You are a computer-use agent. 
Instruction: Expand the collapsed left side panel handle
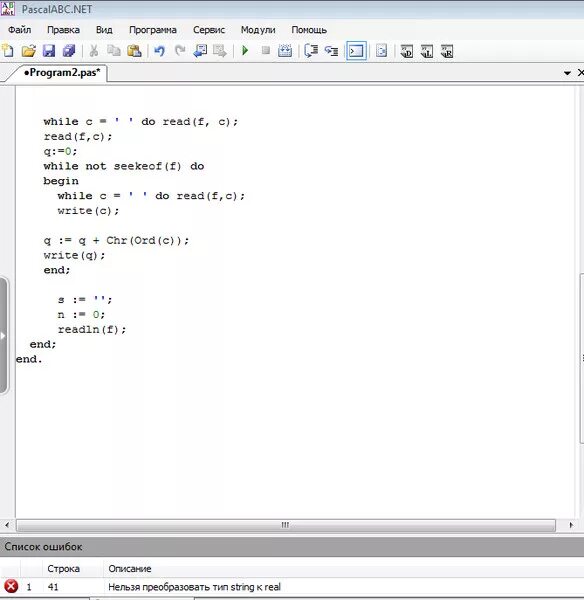(x=3, y=336)
